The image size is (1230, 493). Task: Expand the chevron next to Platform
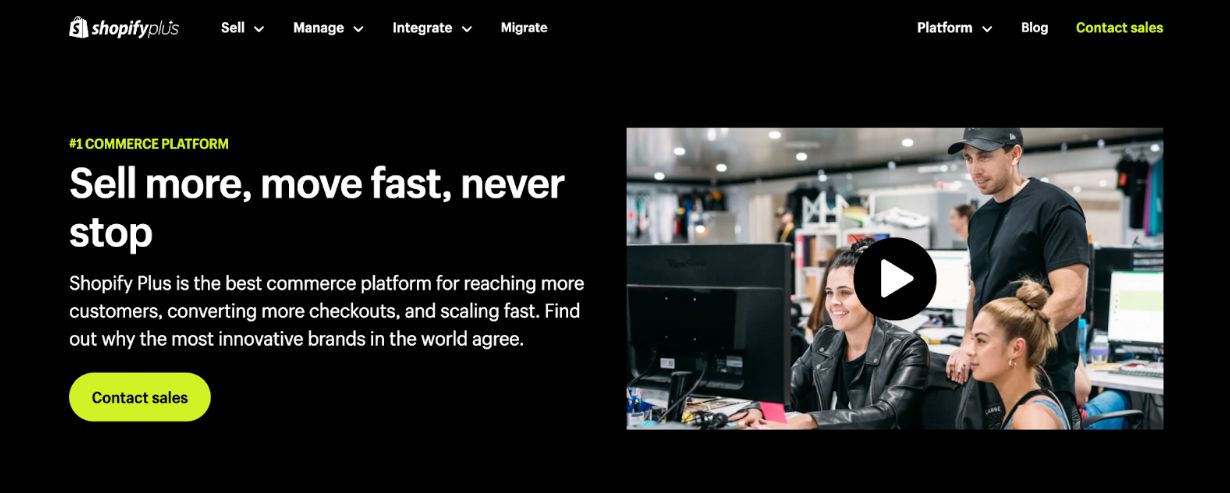[987, 29]
